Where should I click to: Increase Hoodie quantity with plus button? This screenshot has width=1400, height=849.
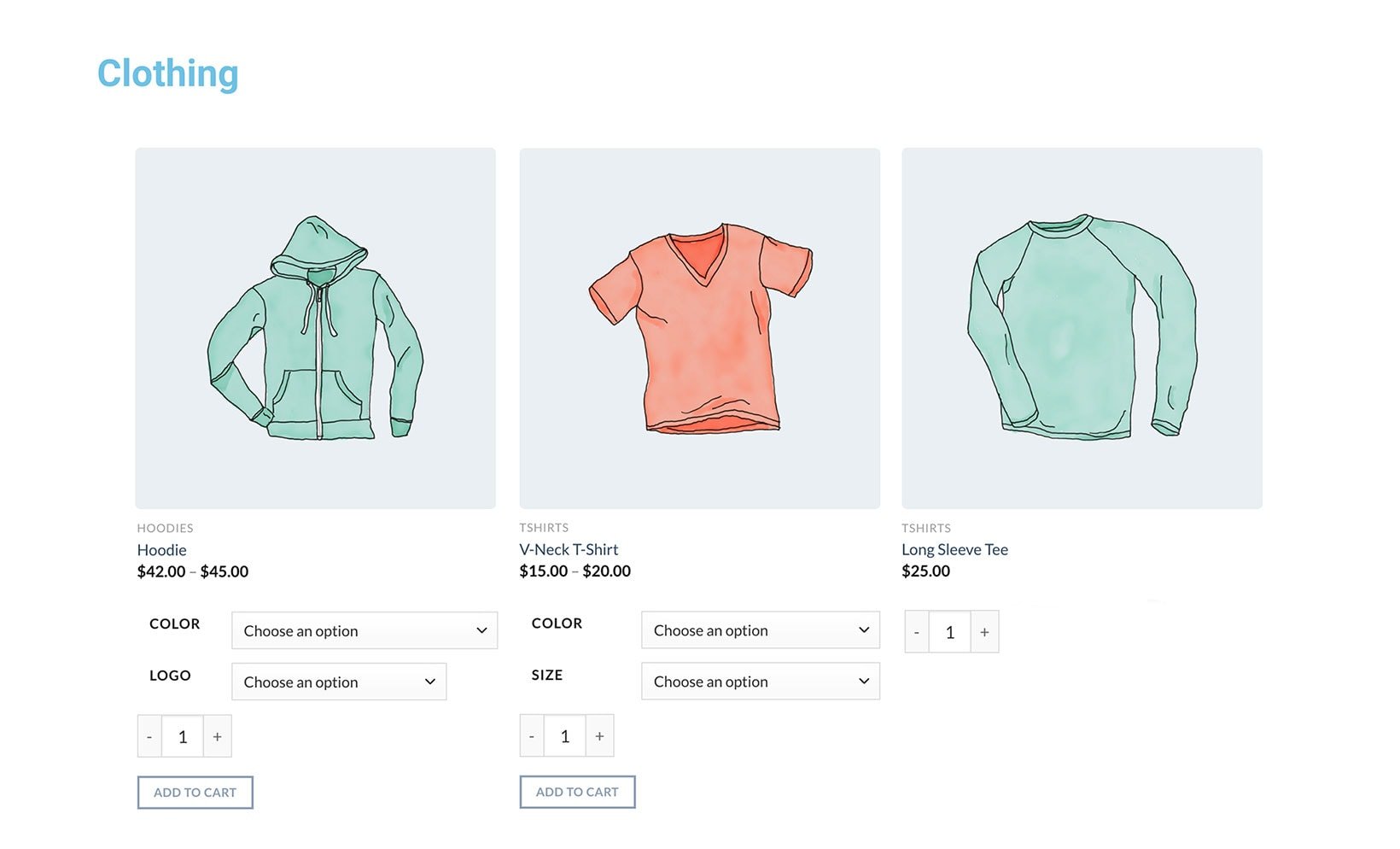pos(217,735)
